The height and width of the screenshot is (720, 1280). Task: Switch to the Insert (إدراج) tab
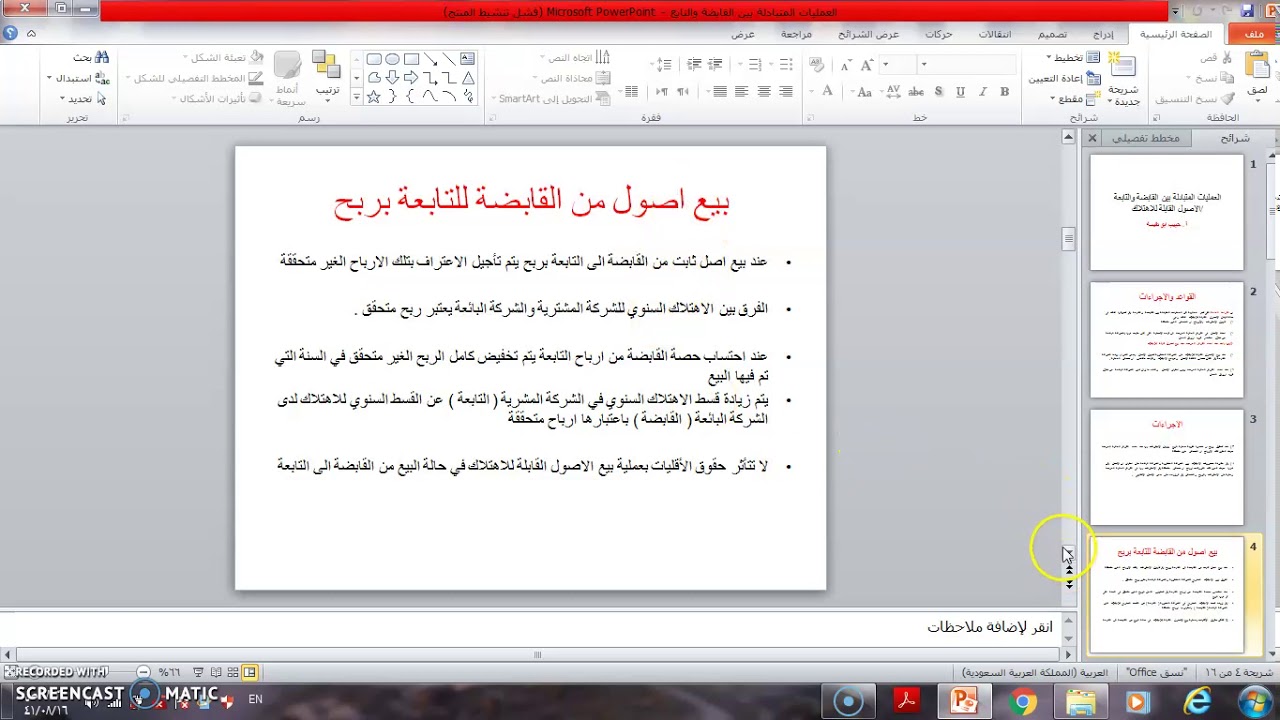coord(1103,34)
